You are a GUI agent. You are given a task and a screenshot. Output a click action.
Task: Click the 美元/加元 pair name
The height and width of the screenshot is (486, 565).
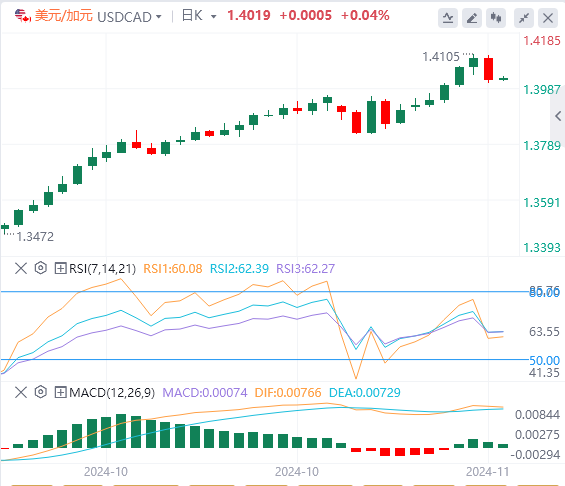[64, 16]
